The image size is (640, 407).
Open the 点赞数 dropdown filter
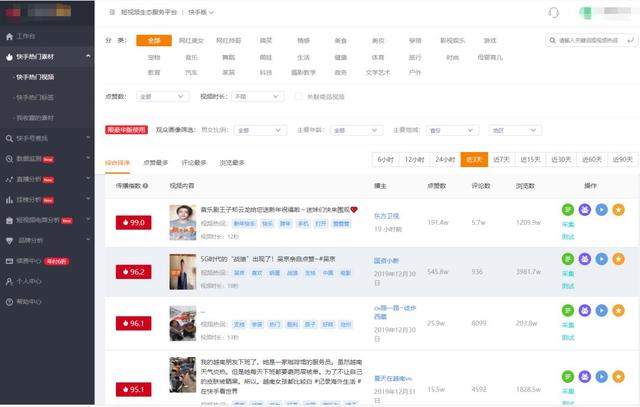(x=160, y=97)
